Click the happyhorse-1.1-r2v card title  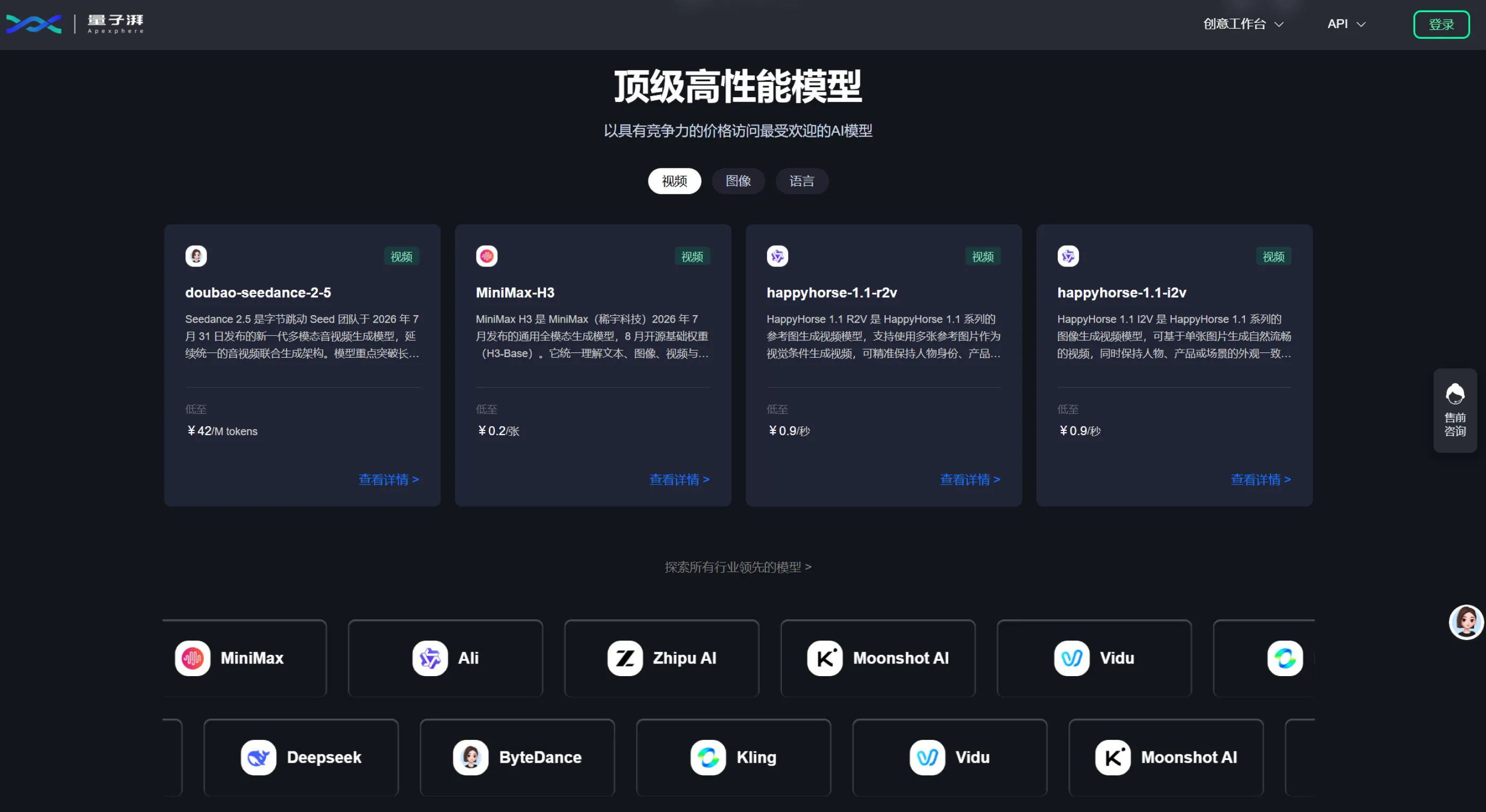coord(832,292)
